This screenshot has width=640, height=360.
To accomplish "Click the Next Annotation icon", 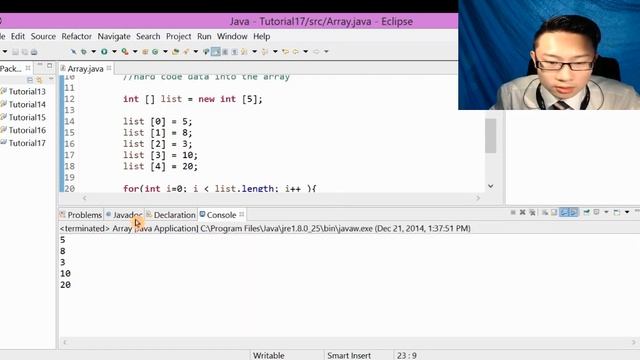I will (244, 52).
